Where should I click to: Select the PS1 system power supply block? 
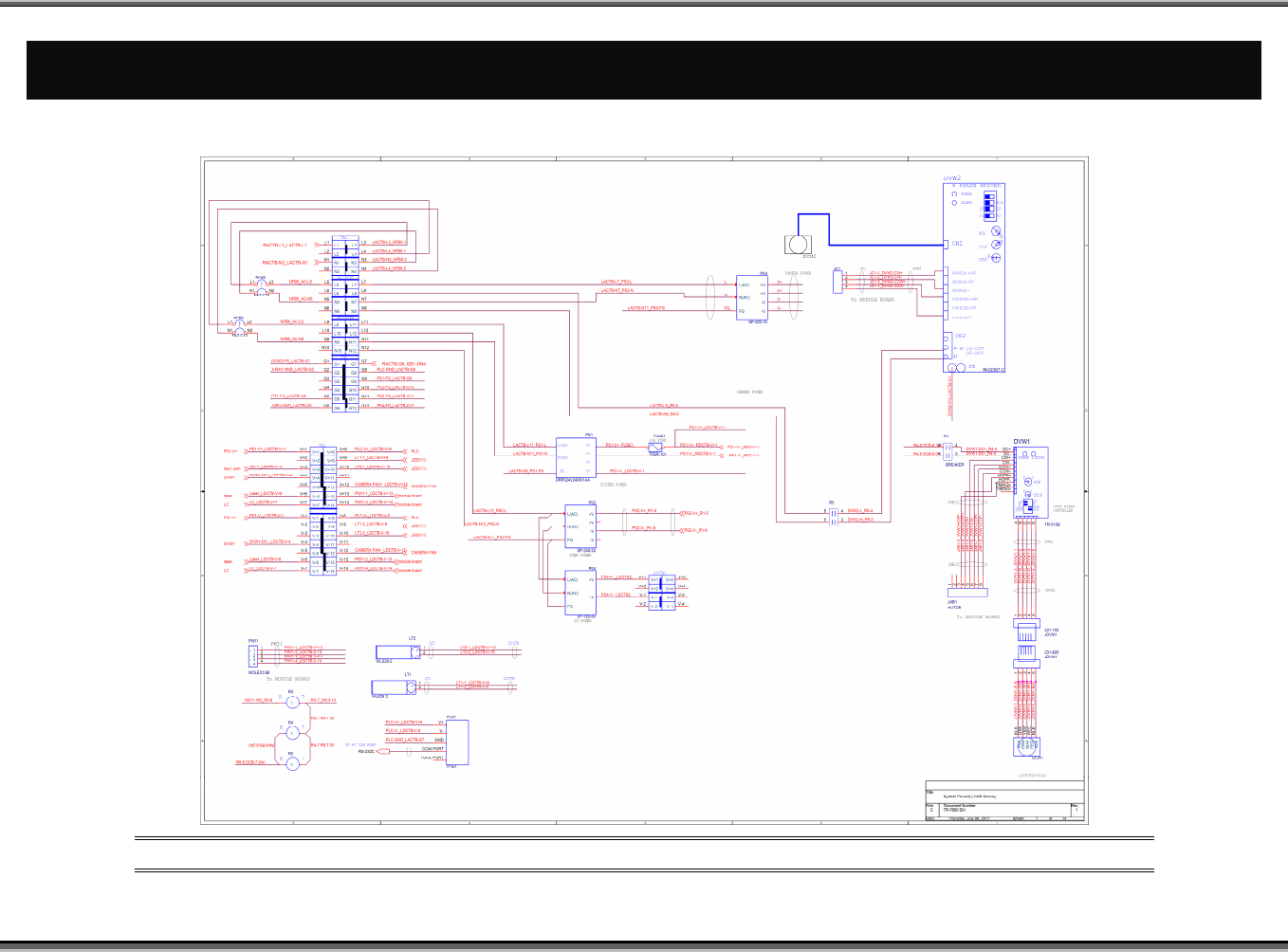576,458
